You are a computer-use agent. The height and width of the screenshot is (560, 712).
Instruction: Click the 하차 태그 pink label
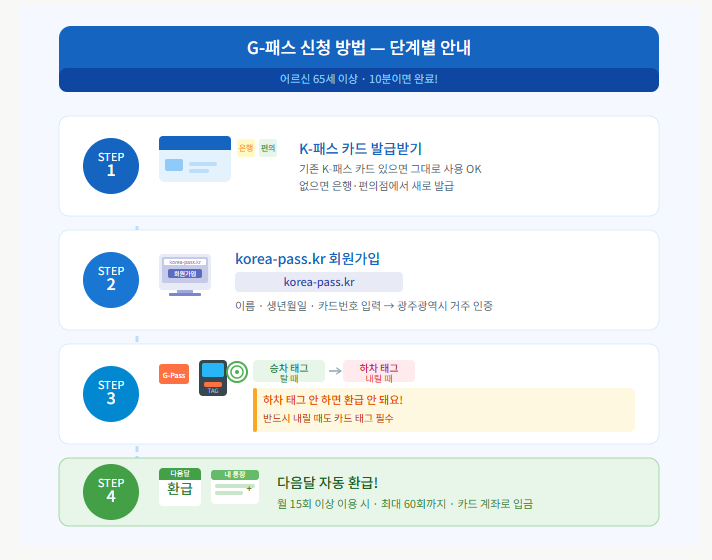click(379, 371)
